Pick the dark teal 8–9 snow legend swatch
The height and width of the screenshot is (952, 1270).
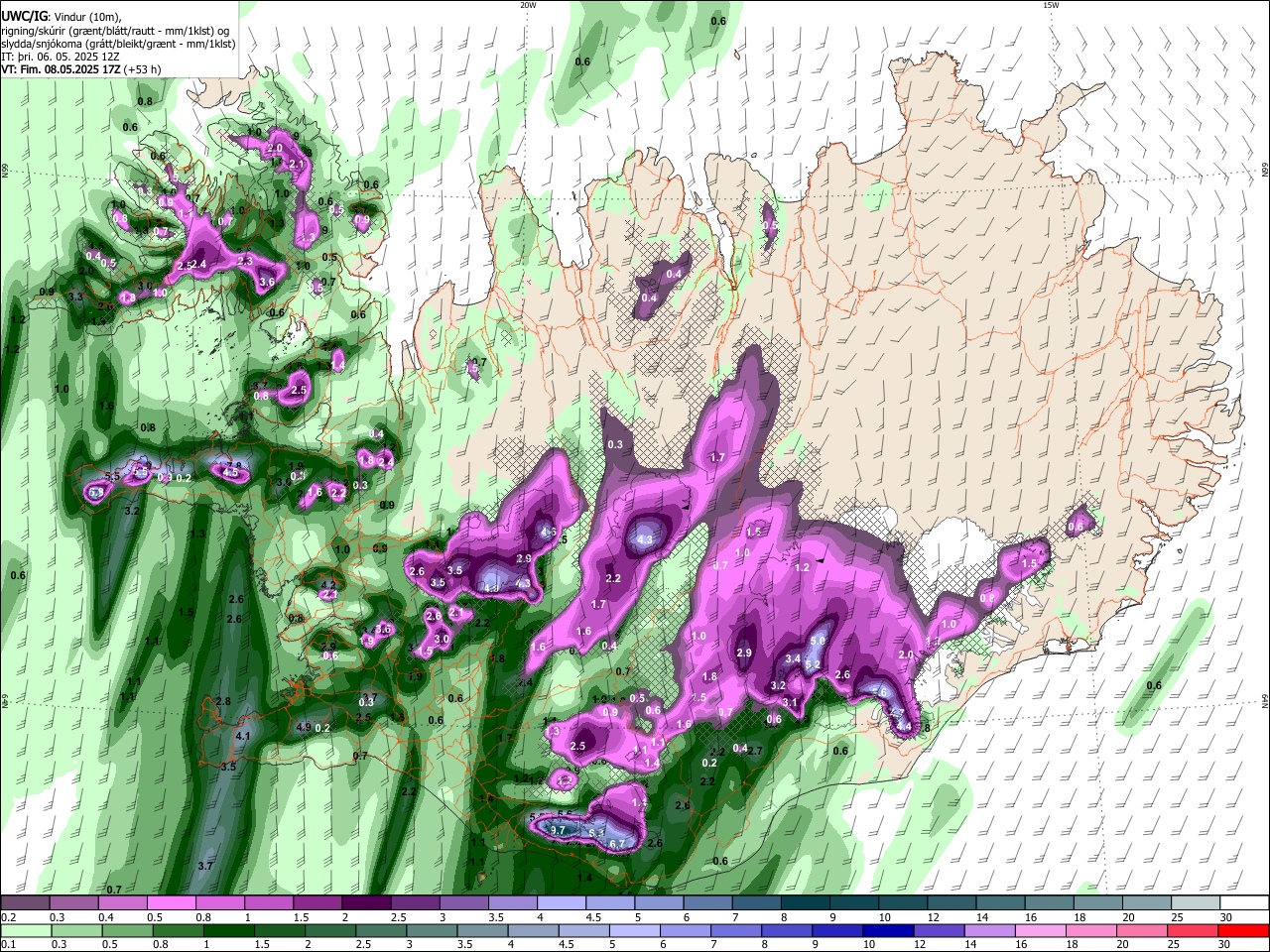coord(806,903)
